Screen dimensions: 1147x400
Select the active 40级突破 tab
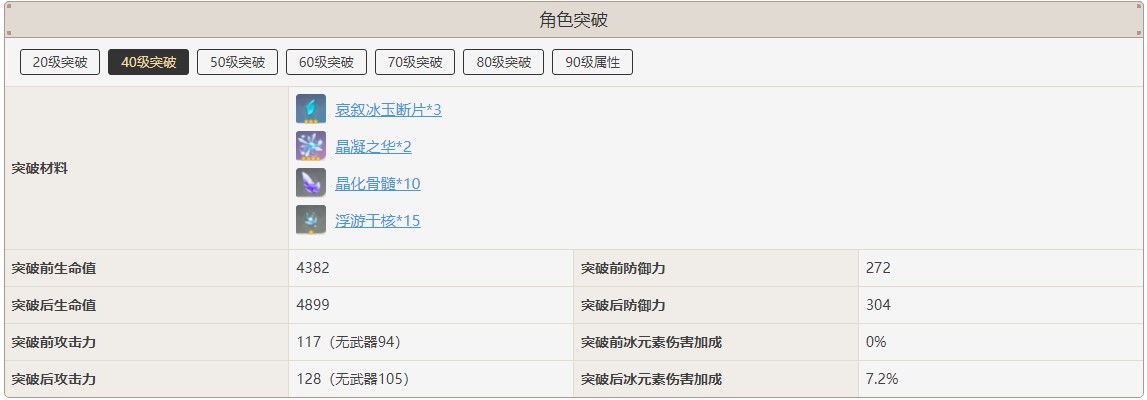(148, 62)
